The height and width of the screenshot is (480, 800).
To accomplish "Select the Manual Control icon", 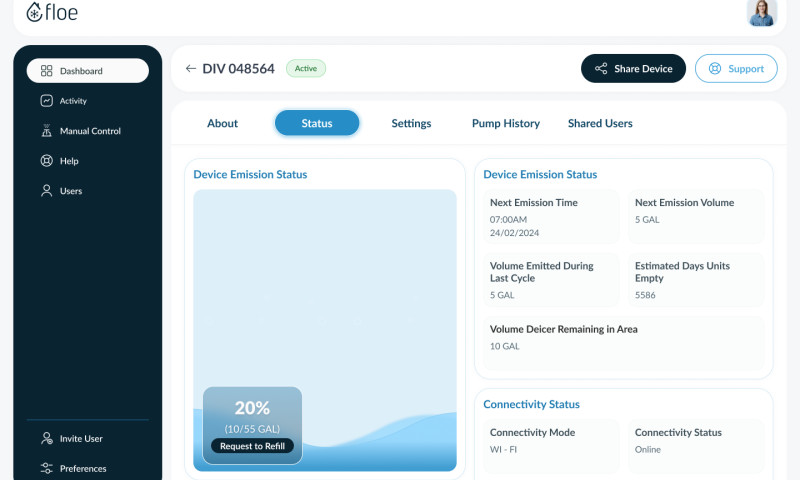I will click(46, 131).
